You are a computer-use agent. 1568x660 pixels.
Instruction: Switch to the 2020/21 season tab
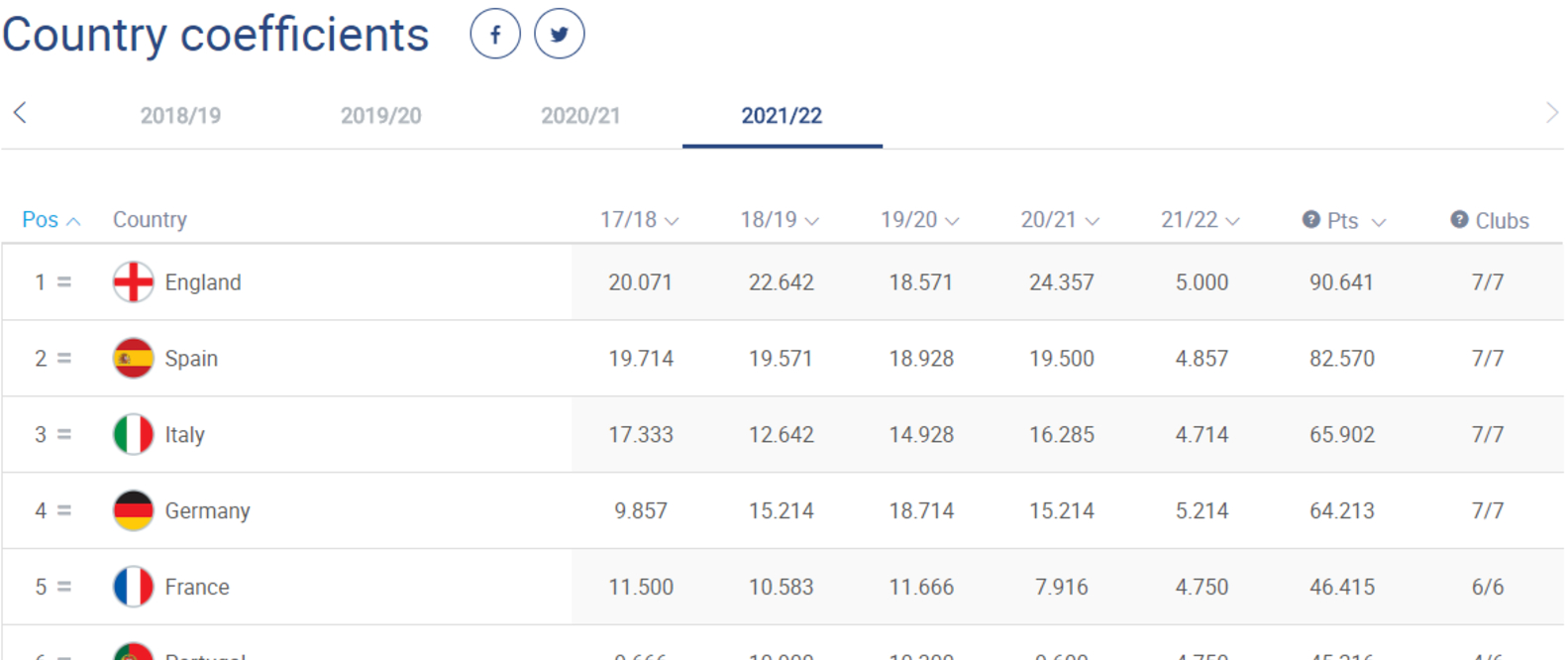pos(580,116)
